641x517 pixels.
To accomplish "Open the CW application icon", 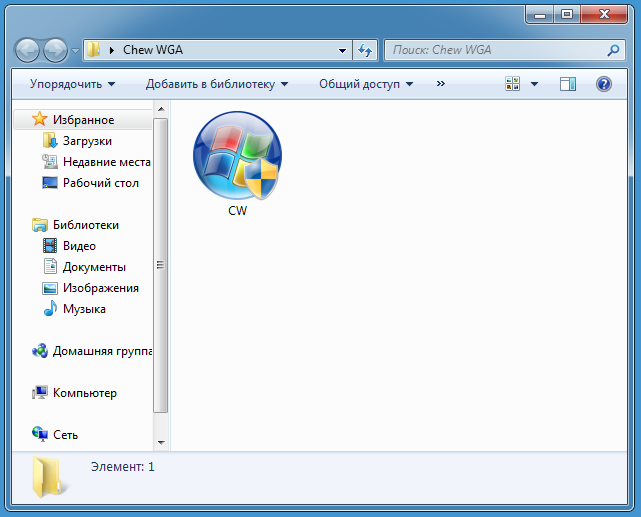I will click(x=237, y=157).
